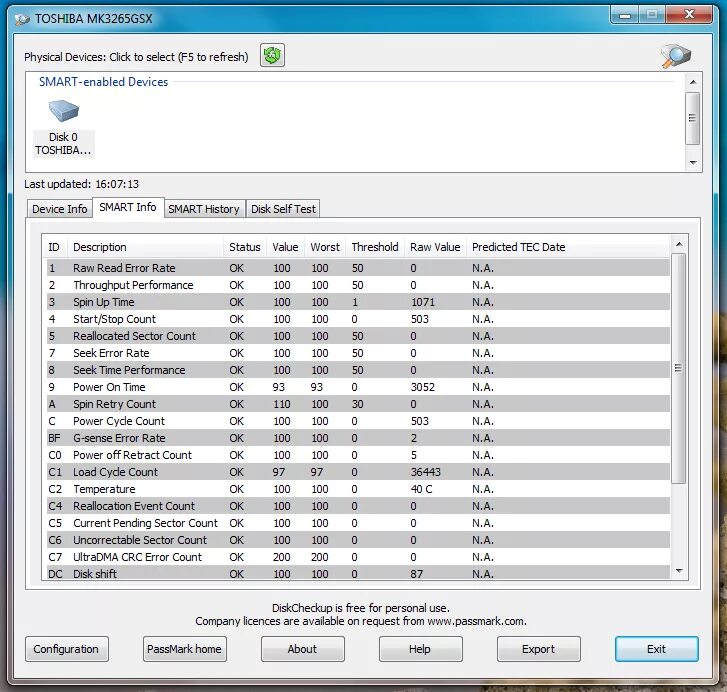Click the SMART table scroll up arrow
Image resolution: width=727 pixels, height=692 pixels.
coord(679,244)
